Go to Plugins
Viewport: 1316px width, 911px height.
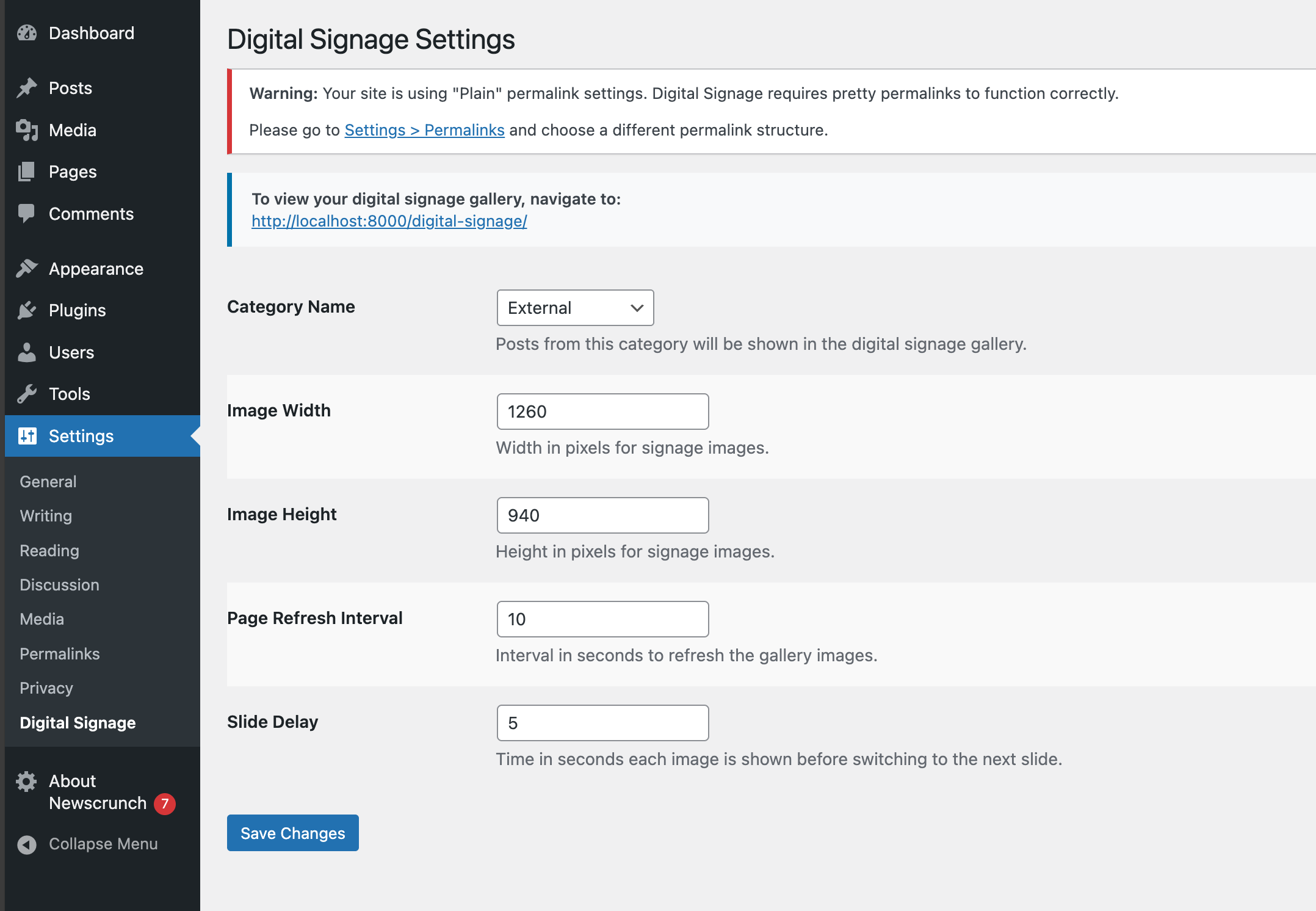pos(103,310)
